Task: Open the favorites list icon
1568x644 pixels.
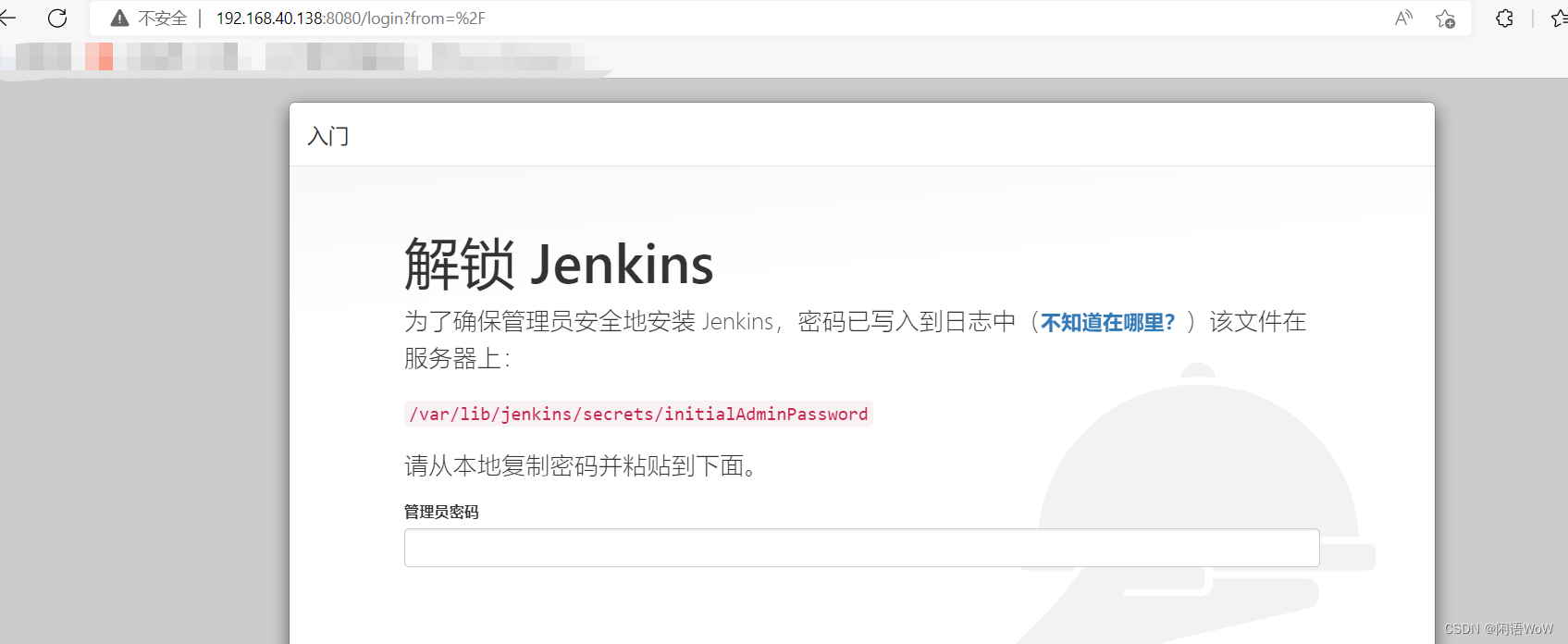Action: pyautogui.click(x=1559, y=18)
